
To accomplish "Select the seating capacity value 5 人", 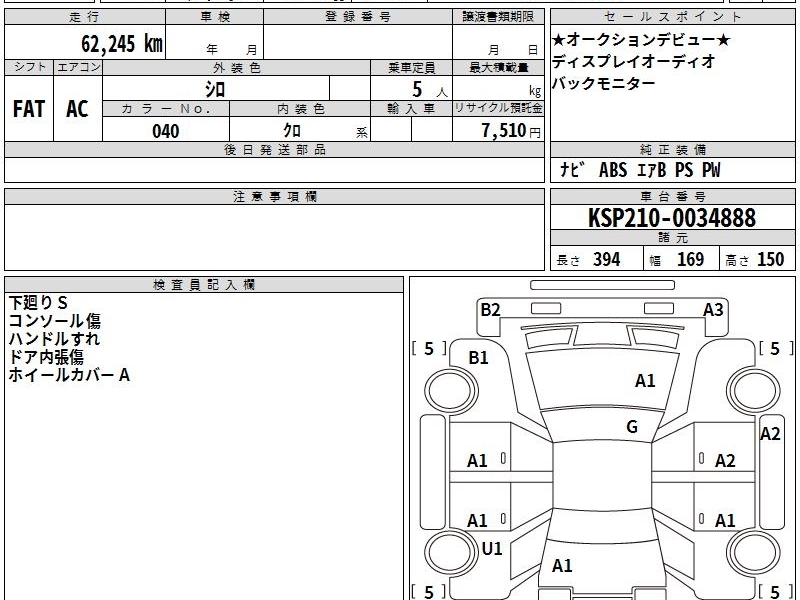I will pyautogui.click(x=430, y=90).
